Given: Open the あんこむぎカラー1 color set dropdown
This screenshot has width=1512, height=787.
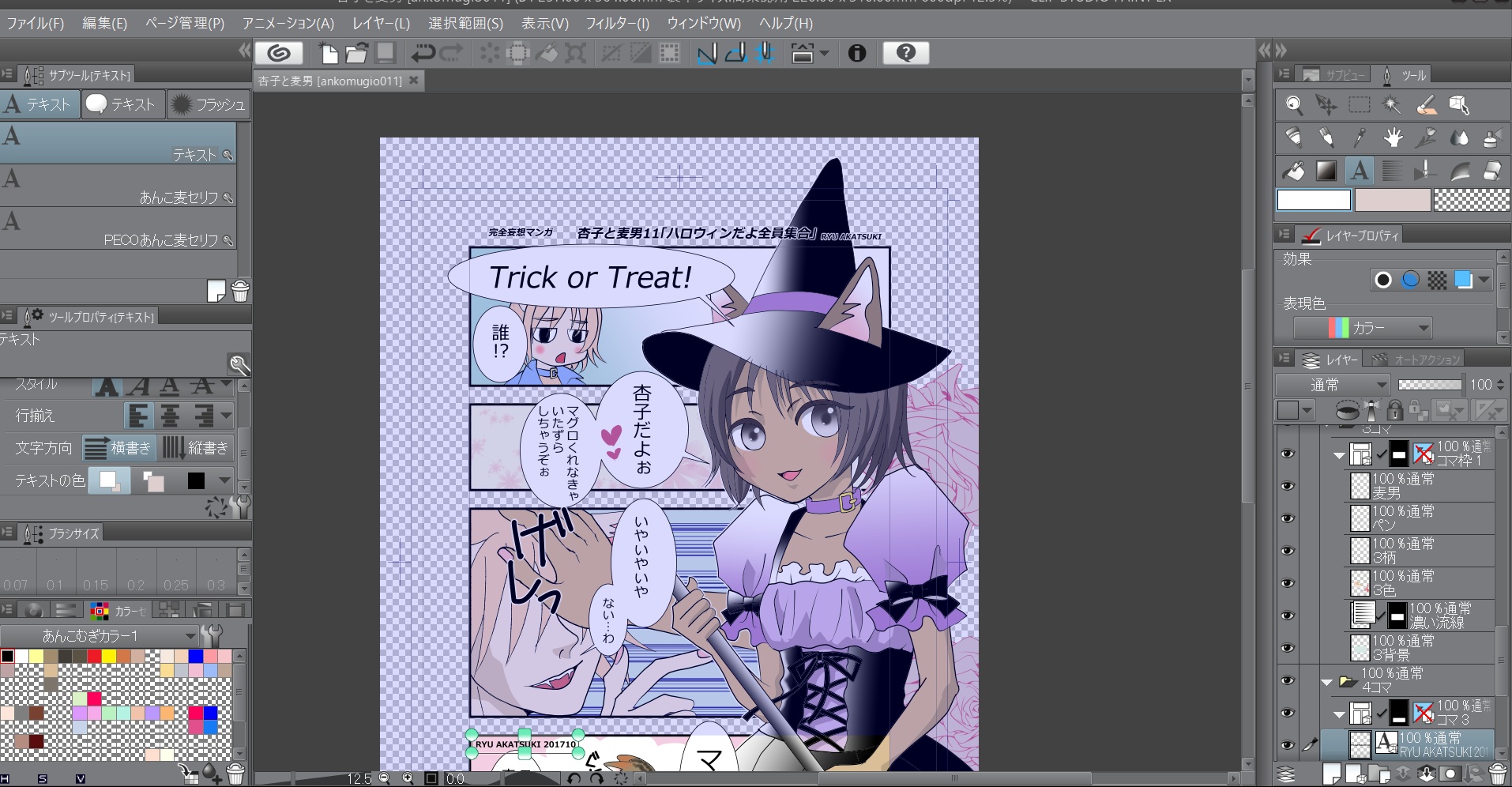Looking at the screenshot, I should click(x=100, y=635).
